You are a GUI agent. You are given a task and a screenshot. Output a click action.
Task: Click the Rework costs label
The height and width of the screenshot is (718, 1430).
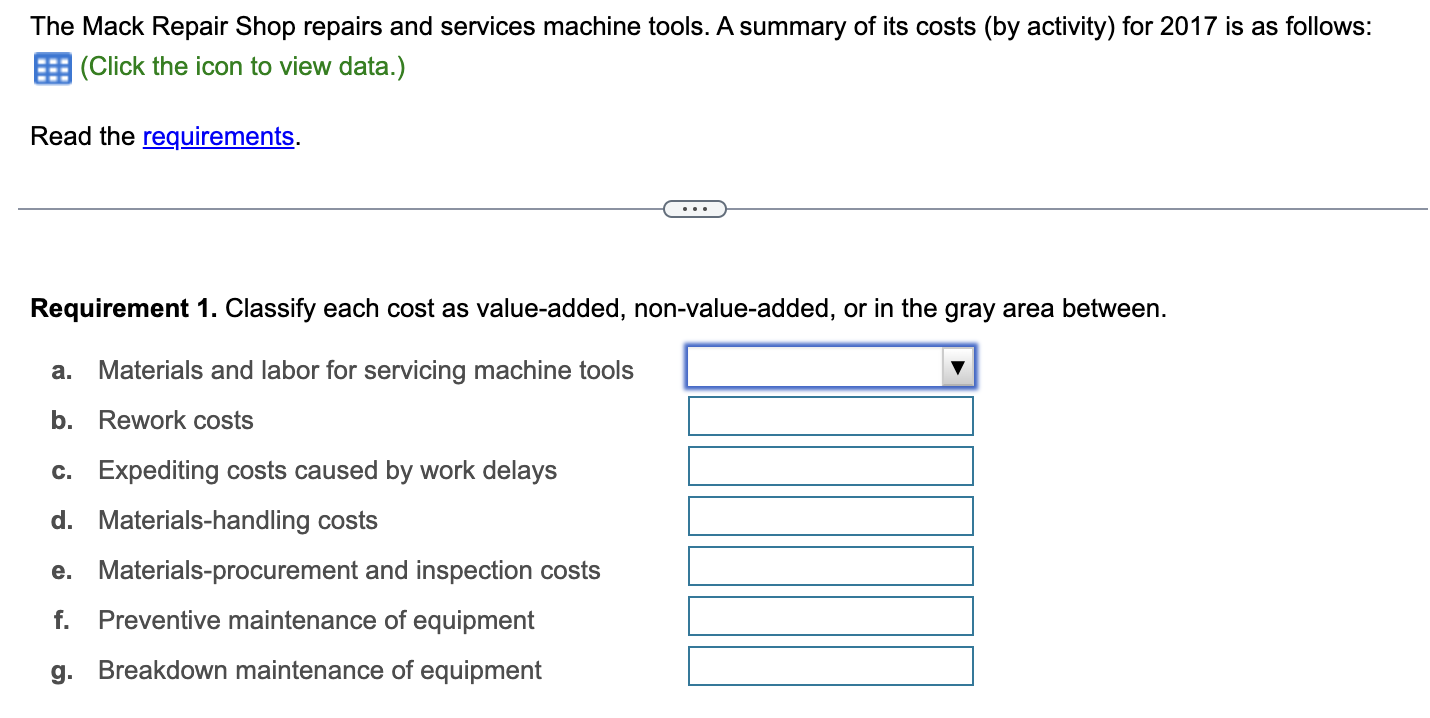175,420
